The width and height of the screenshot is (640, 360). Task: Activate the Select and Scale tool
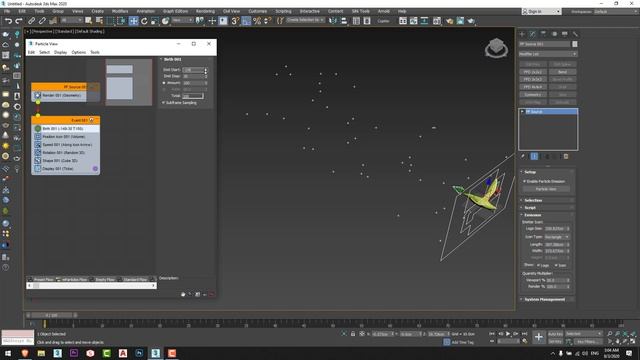click(154, 21)
